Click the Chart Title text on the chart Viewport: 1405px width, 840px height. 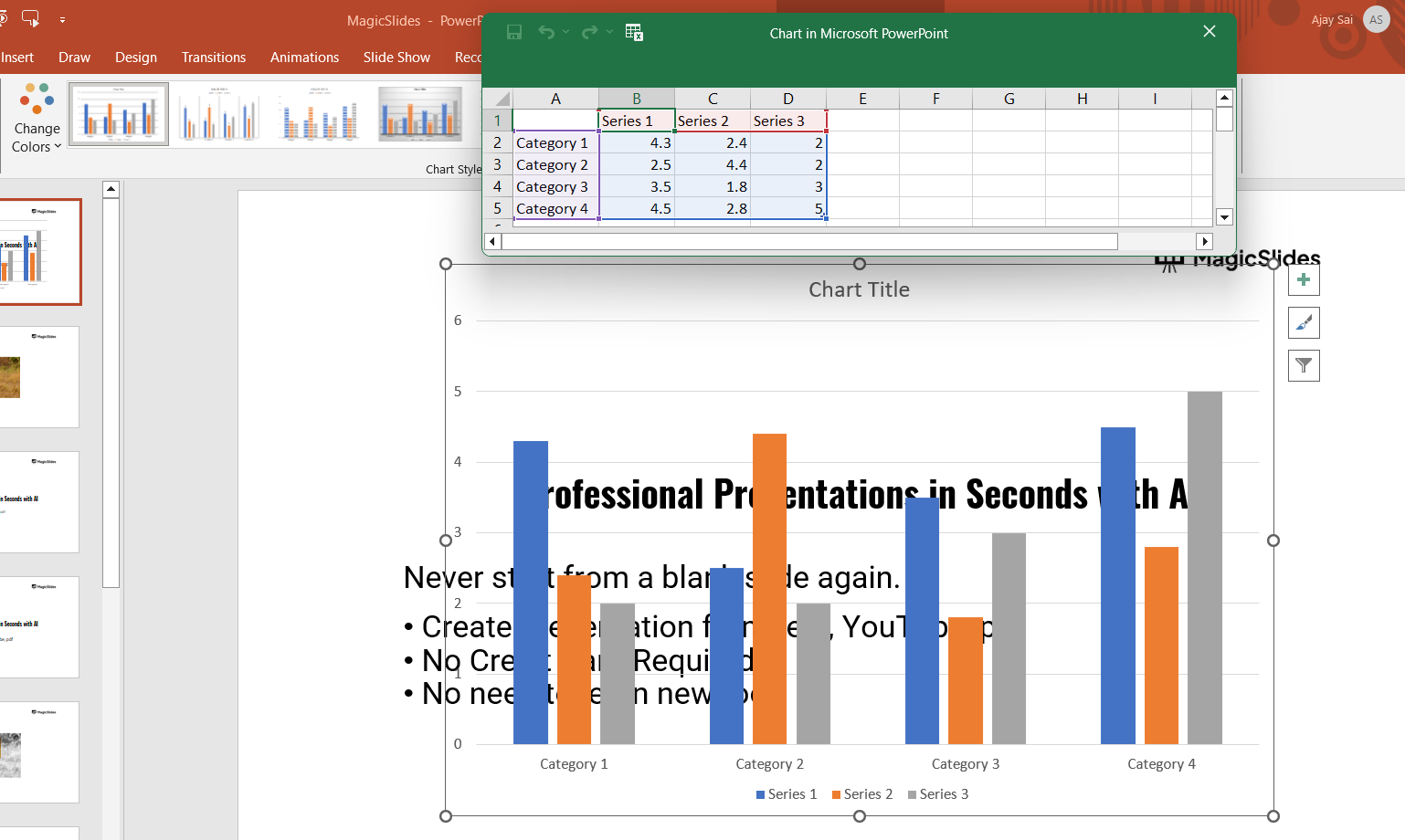[x=859, y=290]
